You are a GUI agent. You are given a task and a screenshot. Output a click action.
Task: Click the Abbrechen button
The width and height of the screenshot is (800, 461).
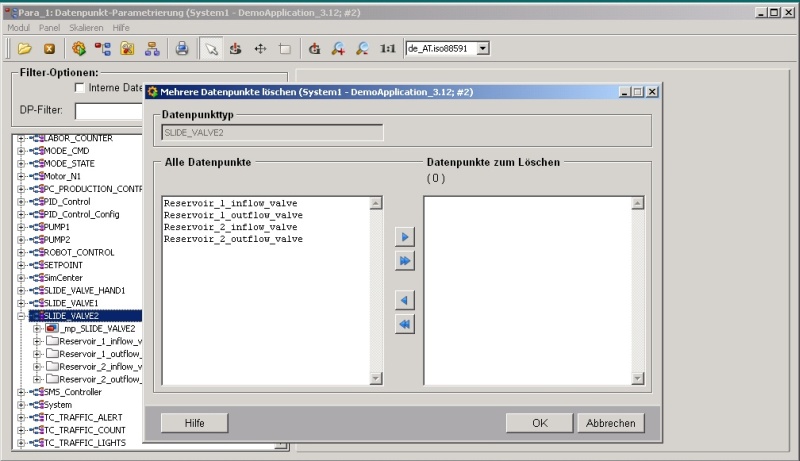pyautogui.click(x=610, y=423)
